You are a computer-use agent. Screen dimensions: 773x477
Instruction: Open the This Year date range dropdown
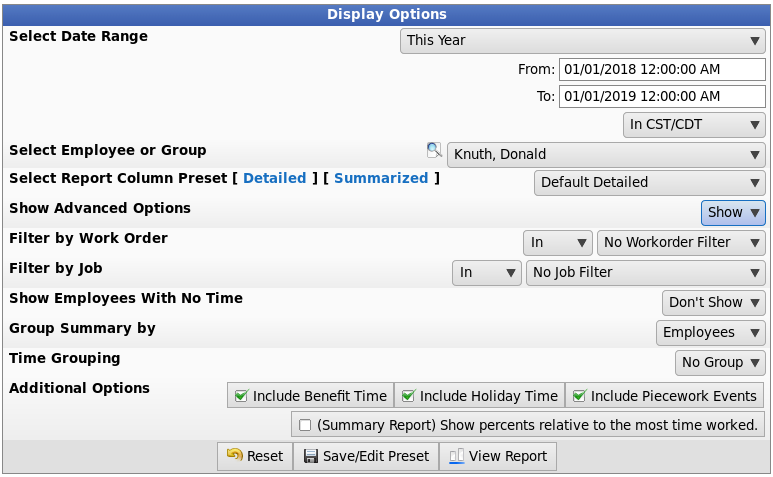coord(583,40)
